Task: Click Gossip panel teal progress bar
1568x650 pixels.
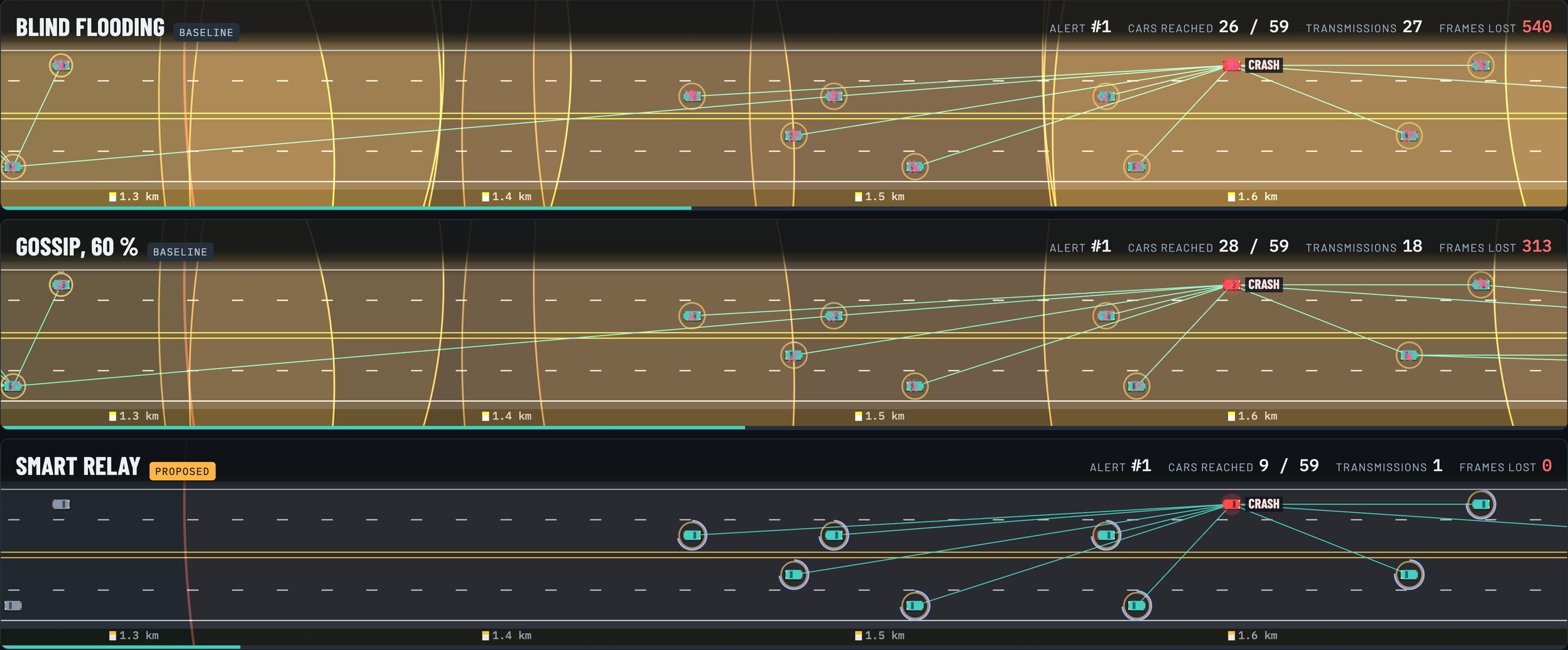Action: pos(373,427)
